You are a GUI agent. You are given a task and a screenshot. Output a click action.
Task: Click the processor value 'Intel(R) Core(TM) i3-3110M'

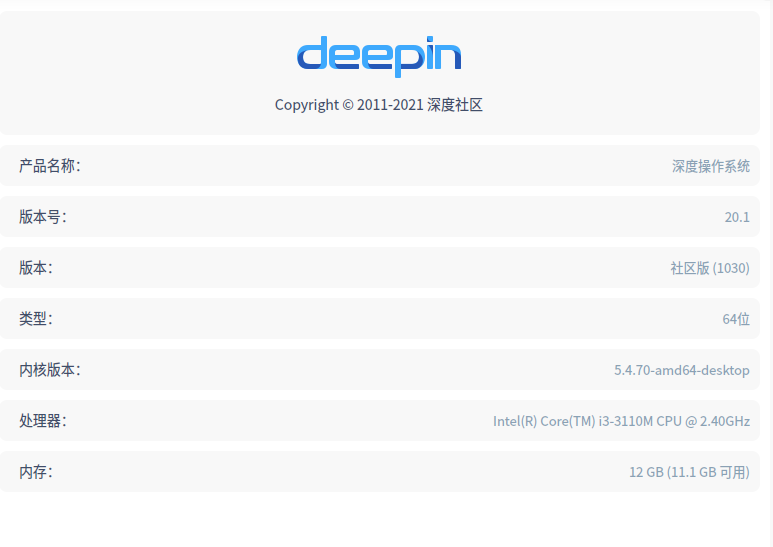[573, 421]
